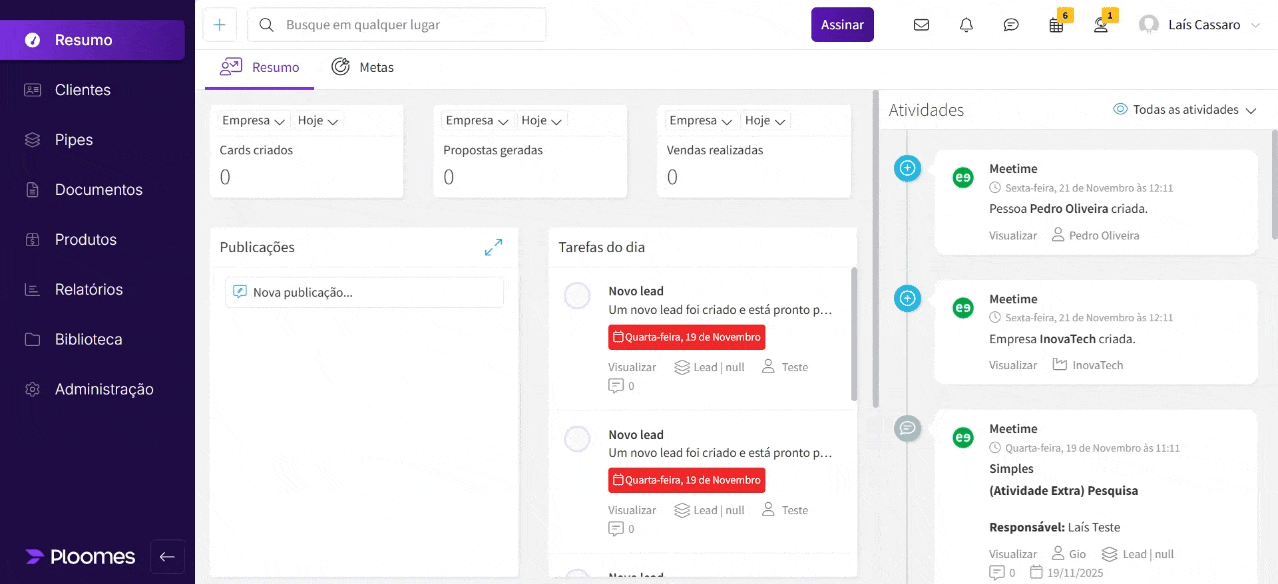The width and height of the screenshot is (1278, 584).
Task: Open the calendar icon with badge 6
Action: [x=1056, y=26]
